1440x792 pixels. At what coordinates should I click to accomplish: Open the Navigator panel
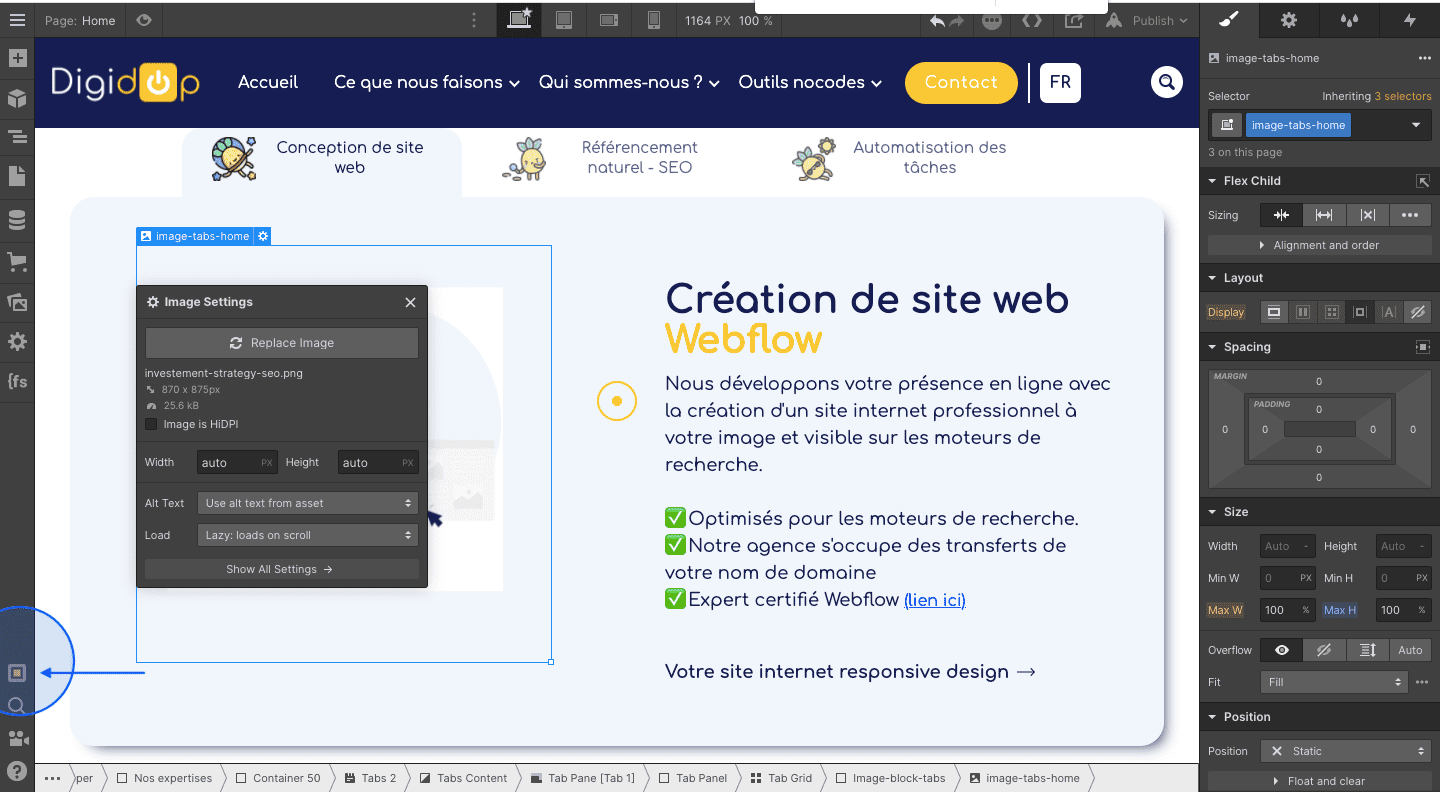(x=17, y=136)
